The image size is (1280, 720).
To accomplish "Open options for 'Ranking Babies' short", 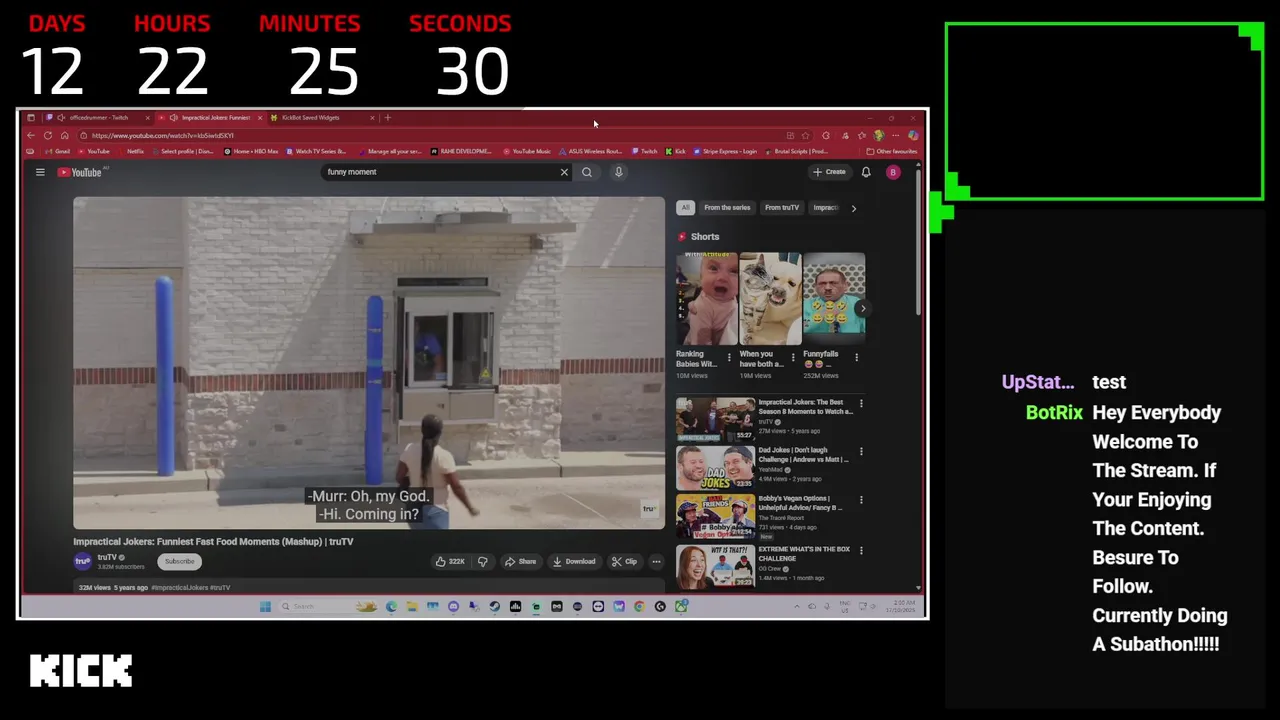I will [x=729, y=357].
